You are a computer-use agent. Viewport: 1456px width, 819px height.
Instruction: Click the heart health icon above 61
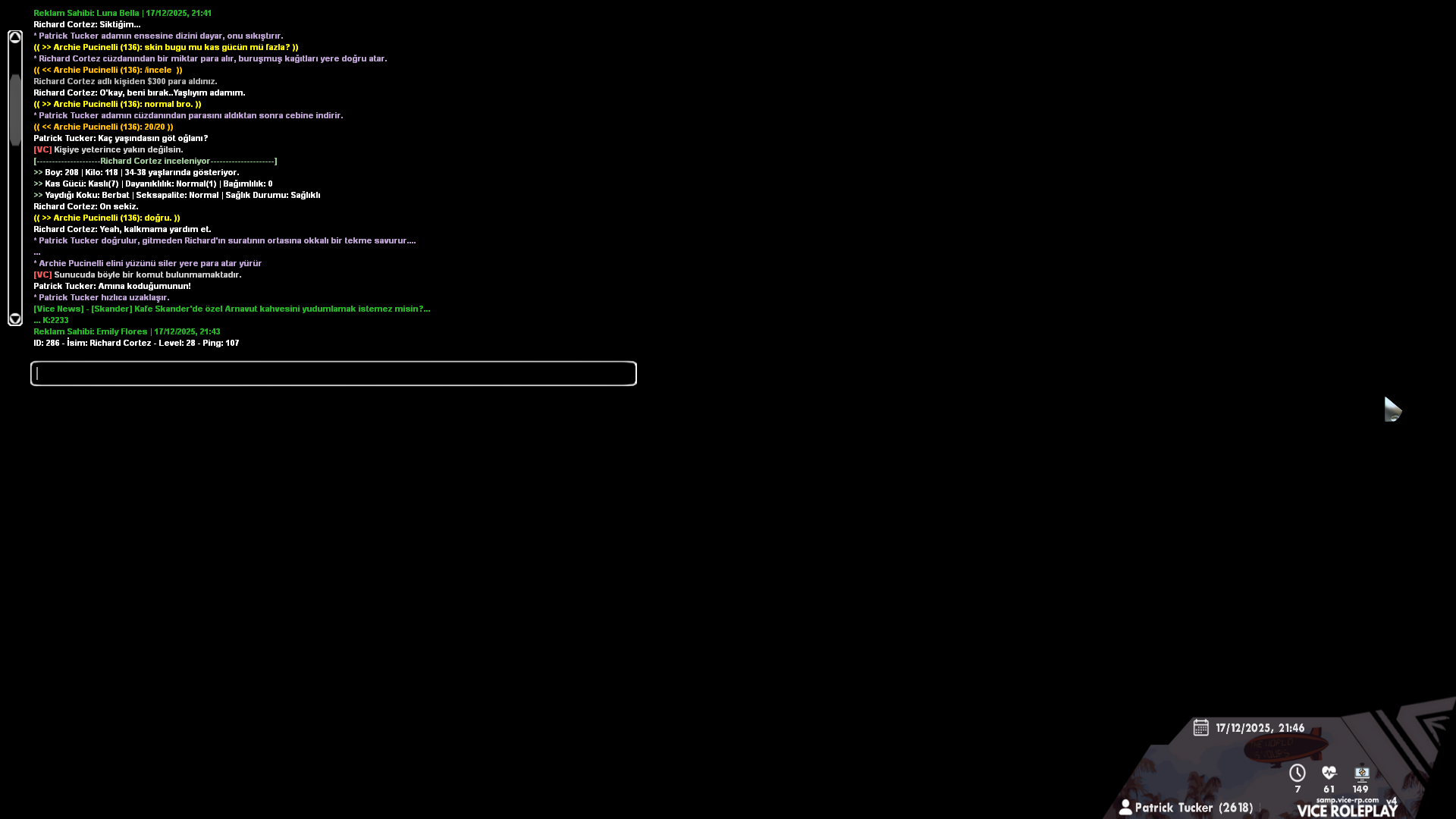pyautogui.click(x=1329, y=773)
